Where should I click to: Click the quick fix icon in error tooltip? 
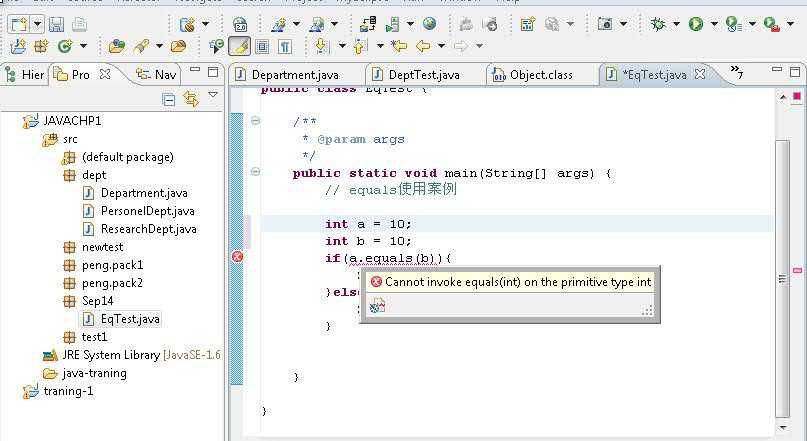pyautogui.click(x=378, y=307)
